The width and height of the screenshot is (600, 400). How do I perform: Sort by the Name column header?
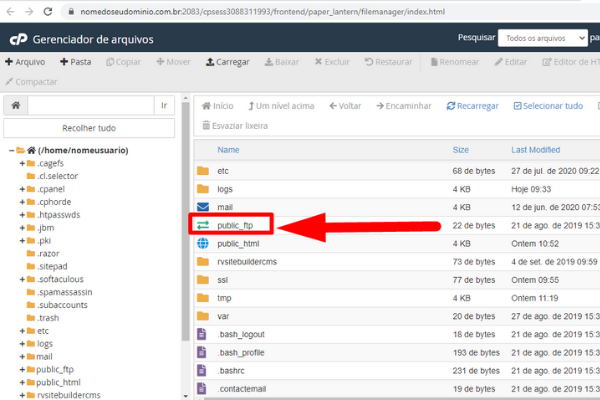[228, 150]
